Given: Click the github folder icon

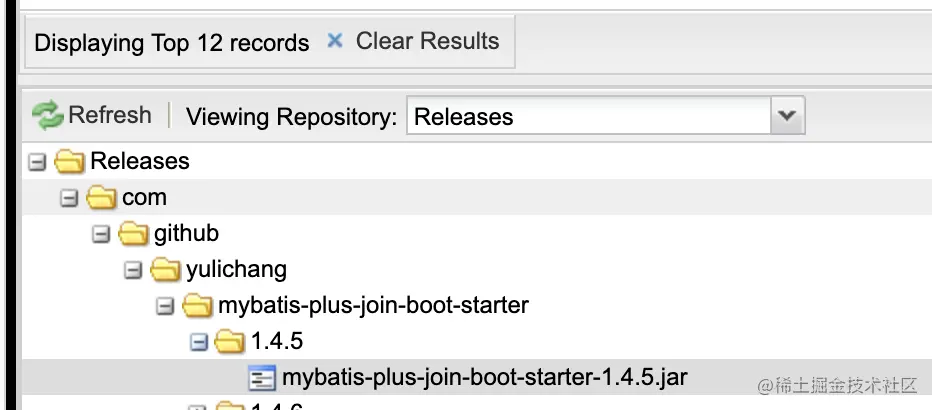Looking at the screenshot, I should pos(133,234).
